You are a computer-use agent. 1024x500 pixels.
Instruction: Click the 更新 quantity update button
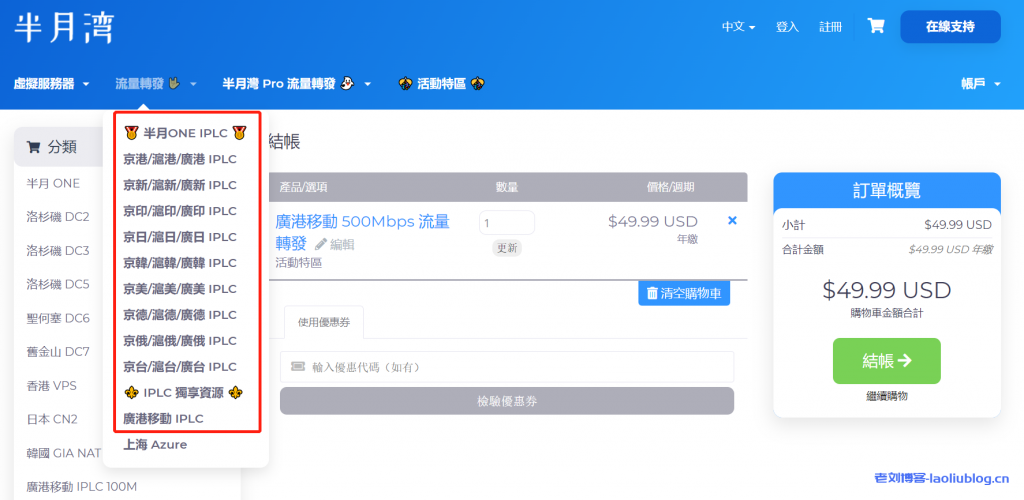(507, 249)
